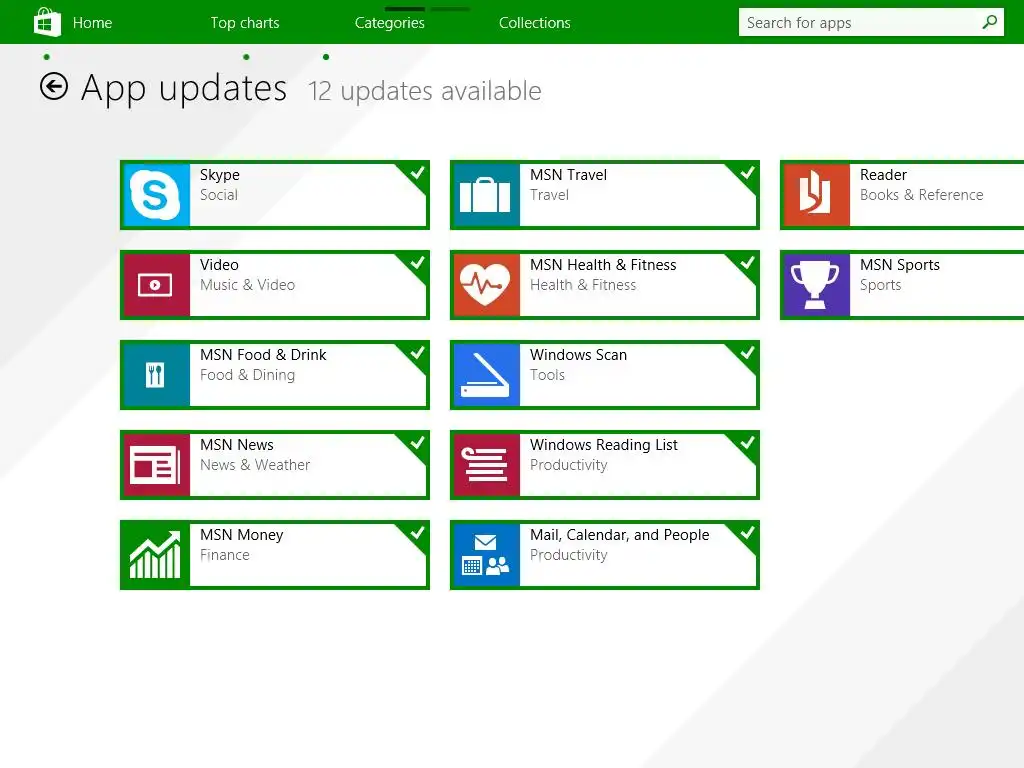The height and width of the screenshot is (768, 1024).
Task: Select the Reader title text
Action: click(883, 175)
